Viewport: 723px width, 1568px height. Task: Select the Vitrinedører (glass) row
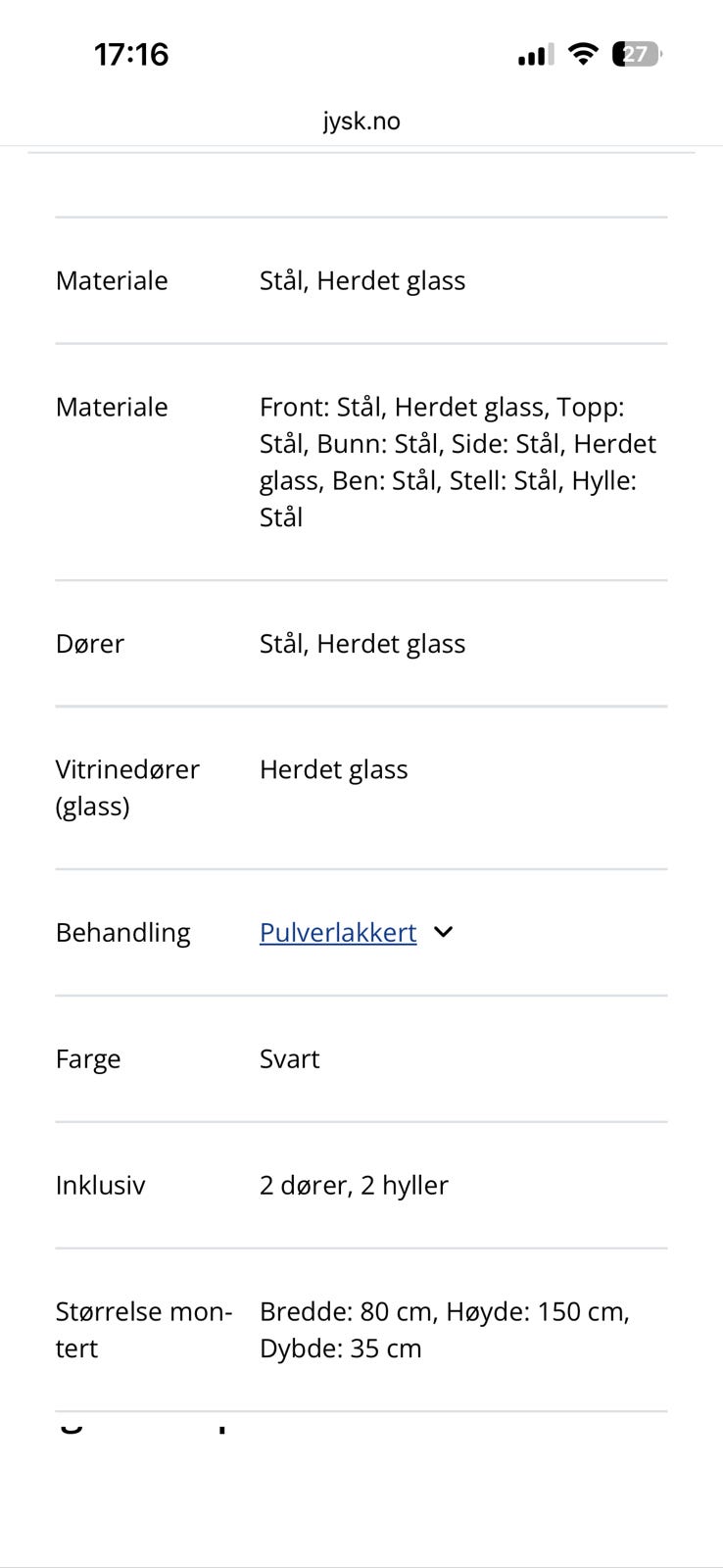pos(128,787)
